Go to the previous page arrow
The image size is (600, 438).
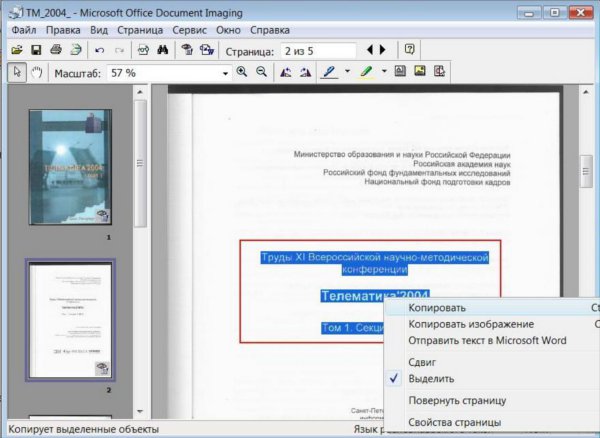(370, 50)
